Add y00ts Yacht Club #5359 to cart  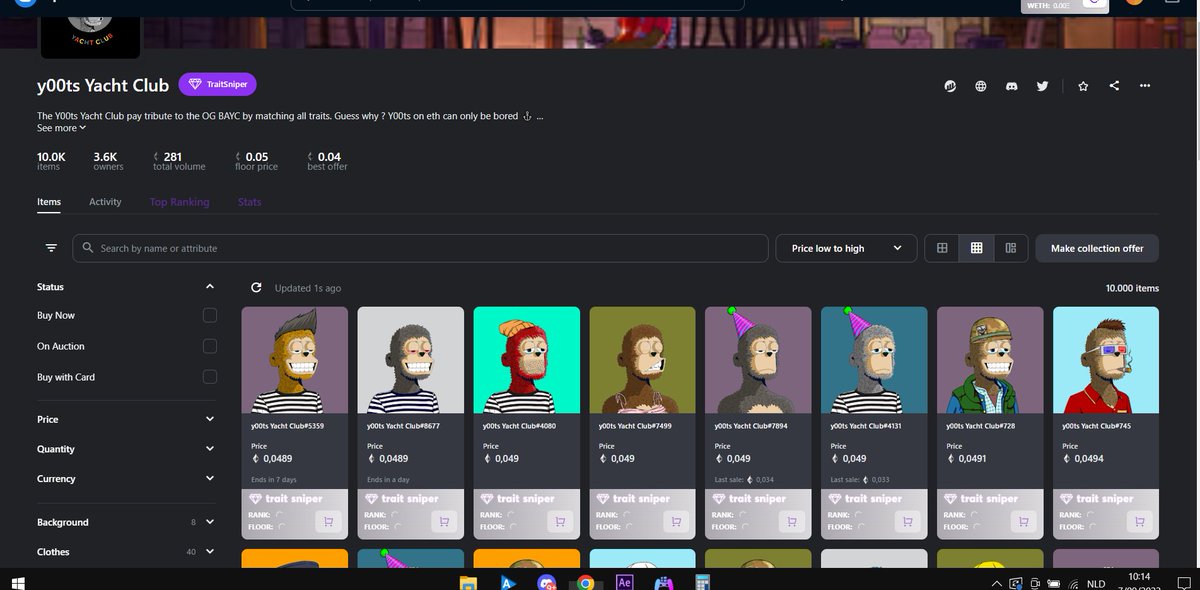(x=327, y=521)
